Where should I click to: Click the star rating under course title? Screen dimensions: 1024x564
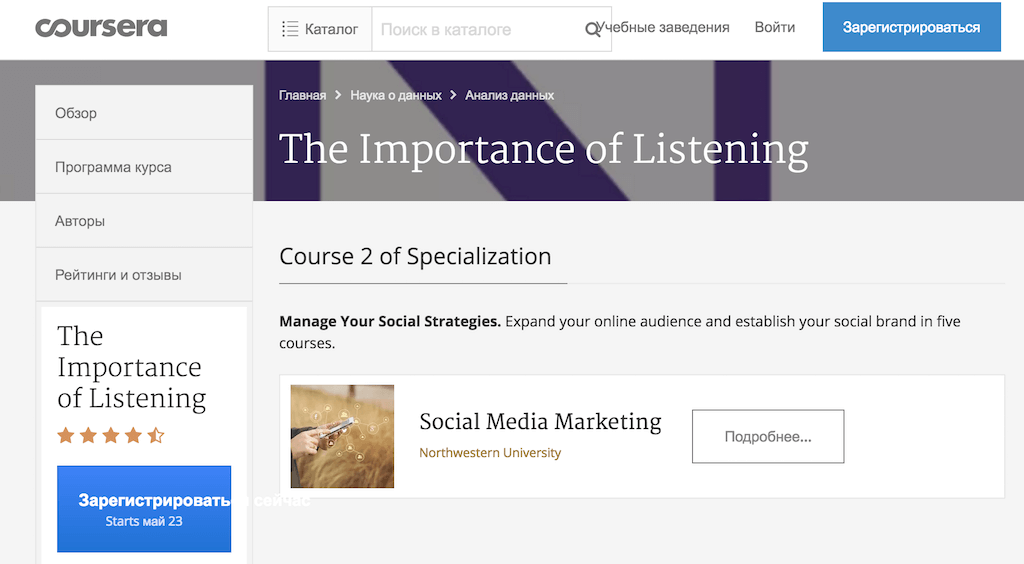click(x=111, y=435)
